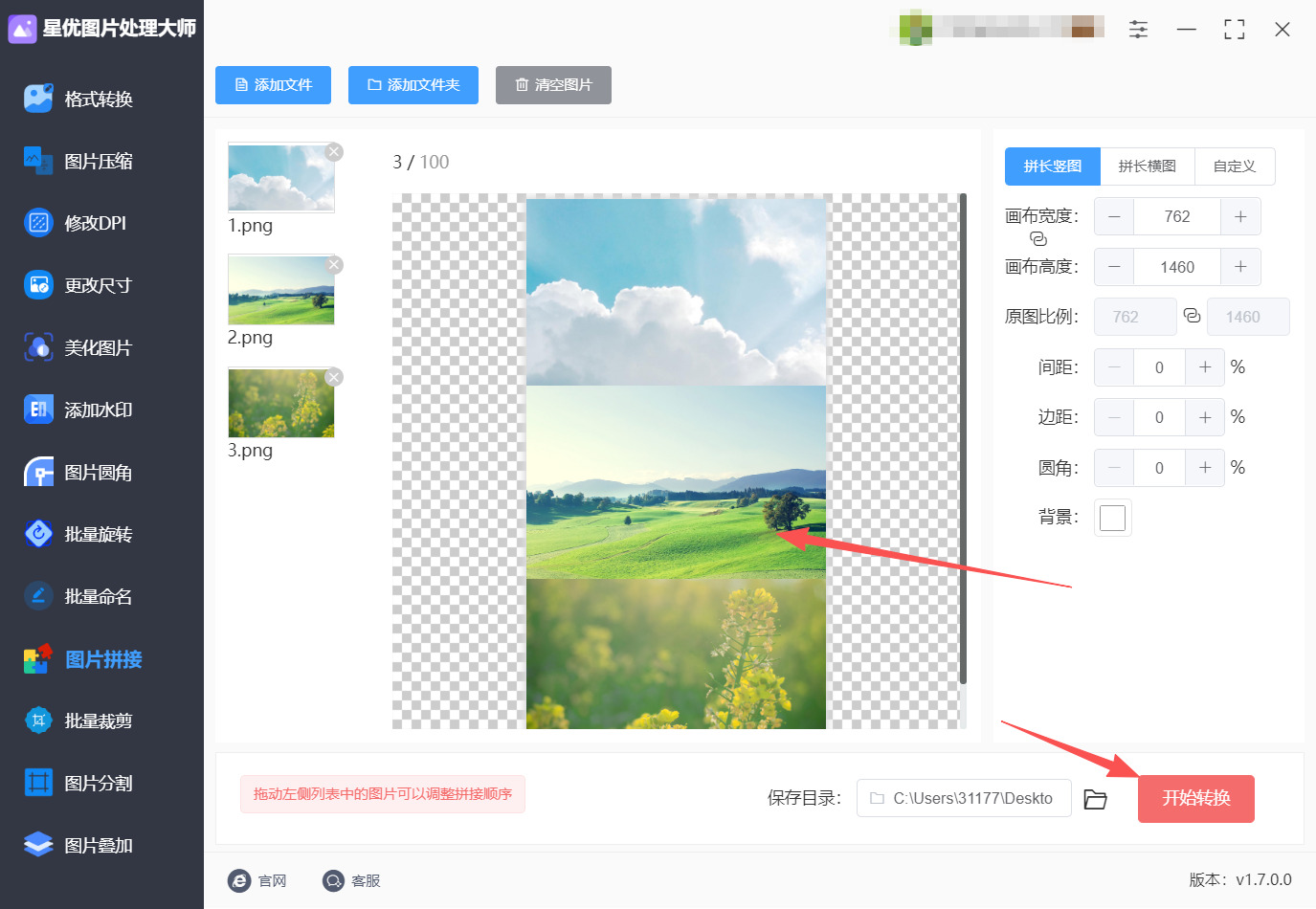
Task: Edit the 画布高度 1460 input field
Action: (x=1177, y=267)
